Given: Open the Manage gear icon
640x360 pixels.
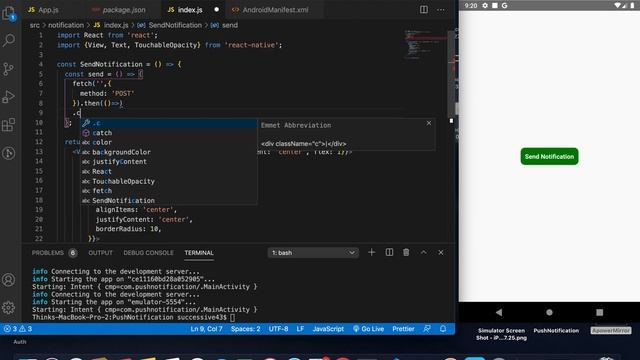Looking at the screenshot, I should [9, 307].
